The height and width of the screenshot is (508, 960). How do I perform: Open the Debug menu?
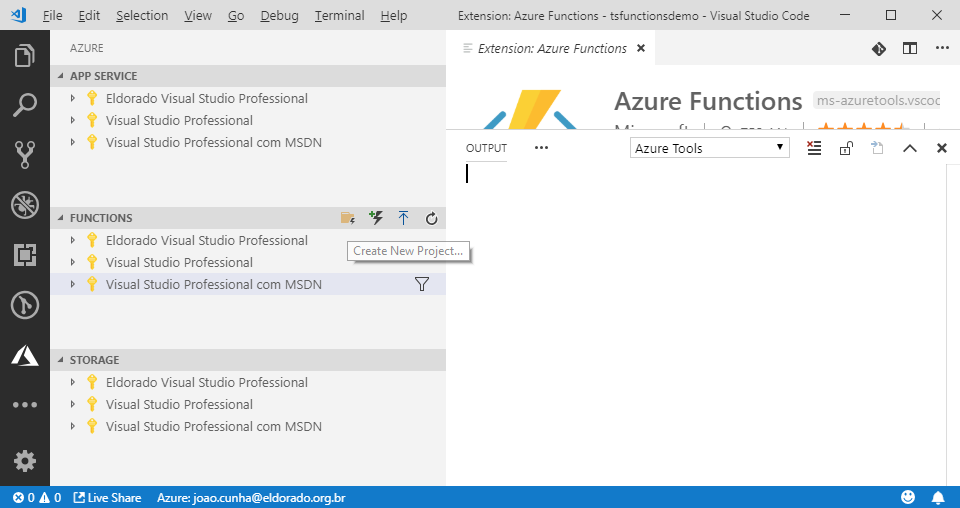279,15
